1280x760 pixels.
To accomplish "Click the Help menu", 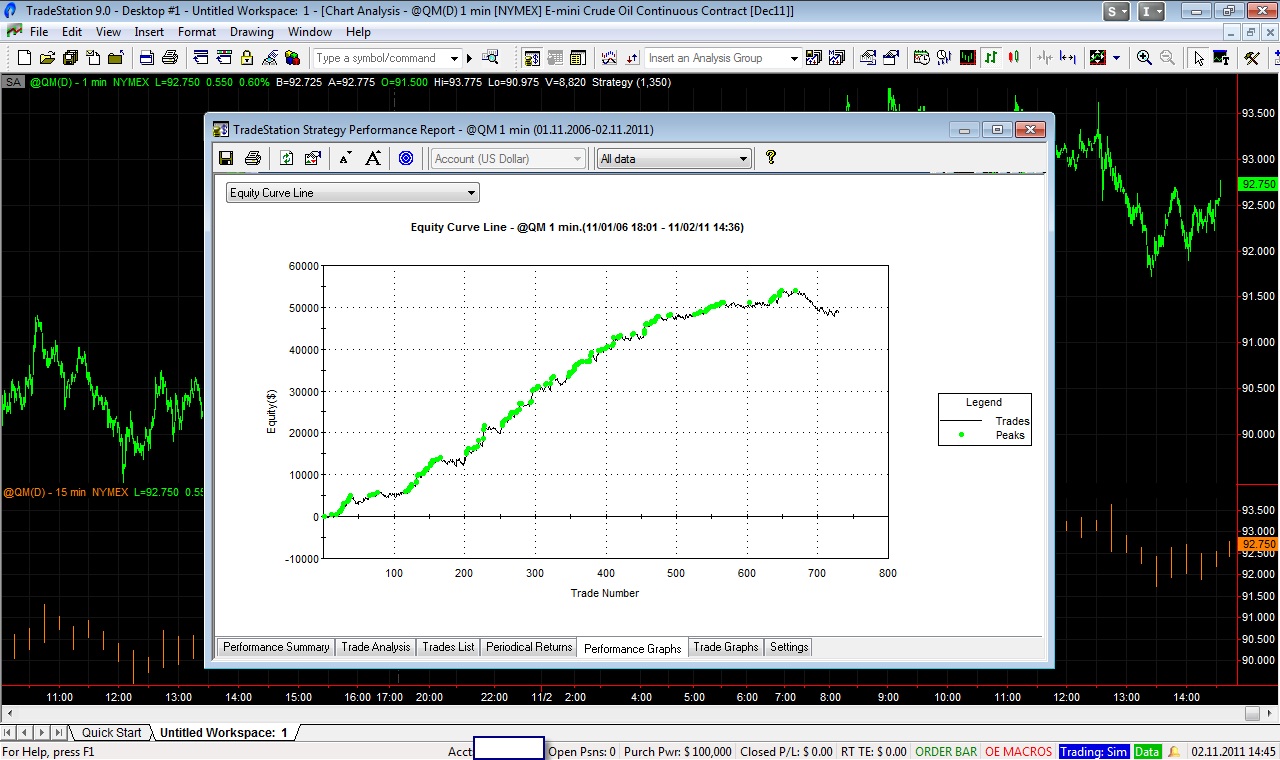I will [x=358, y=32].
